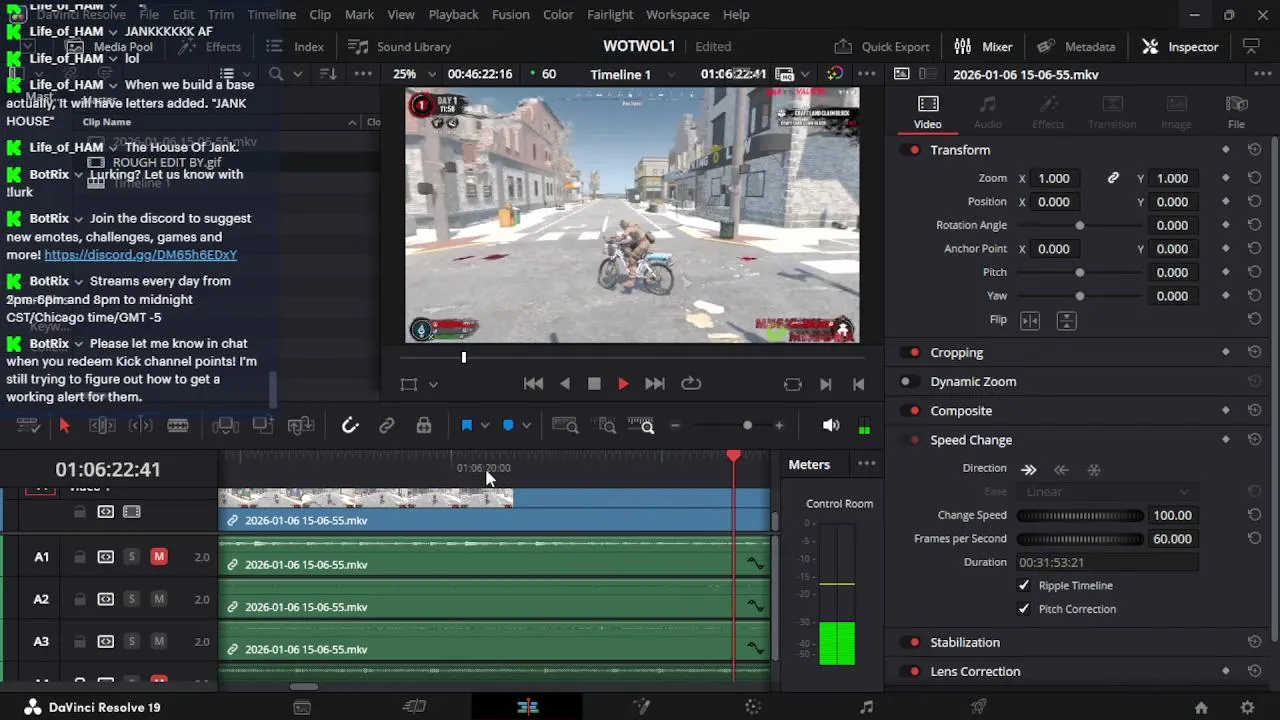Screen dimensions: 1280x720
Task: Mute monitor volume speaker icon
Action: click(831, 426)
